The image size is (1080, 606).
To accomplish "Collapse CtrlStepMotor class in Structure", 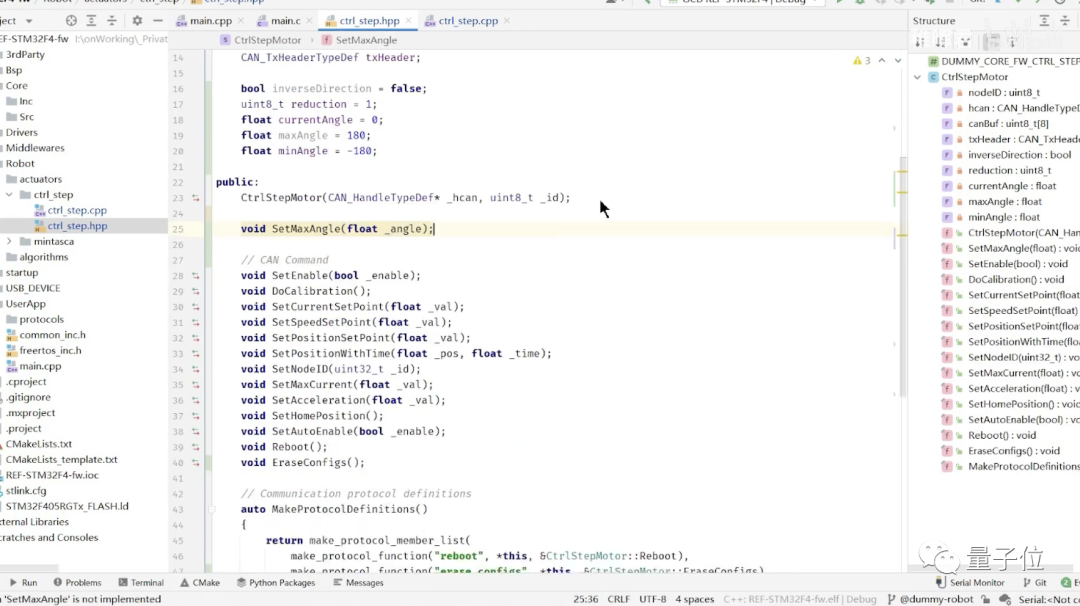I will pos(918,77).
